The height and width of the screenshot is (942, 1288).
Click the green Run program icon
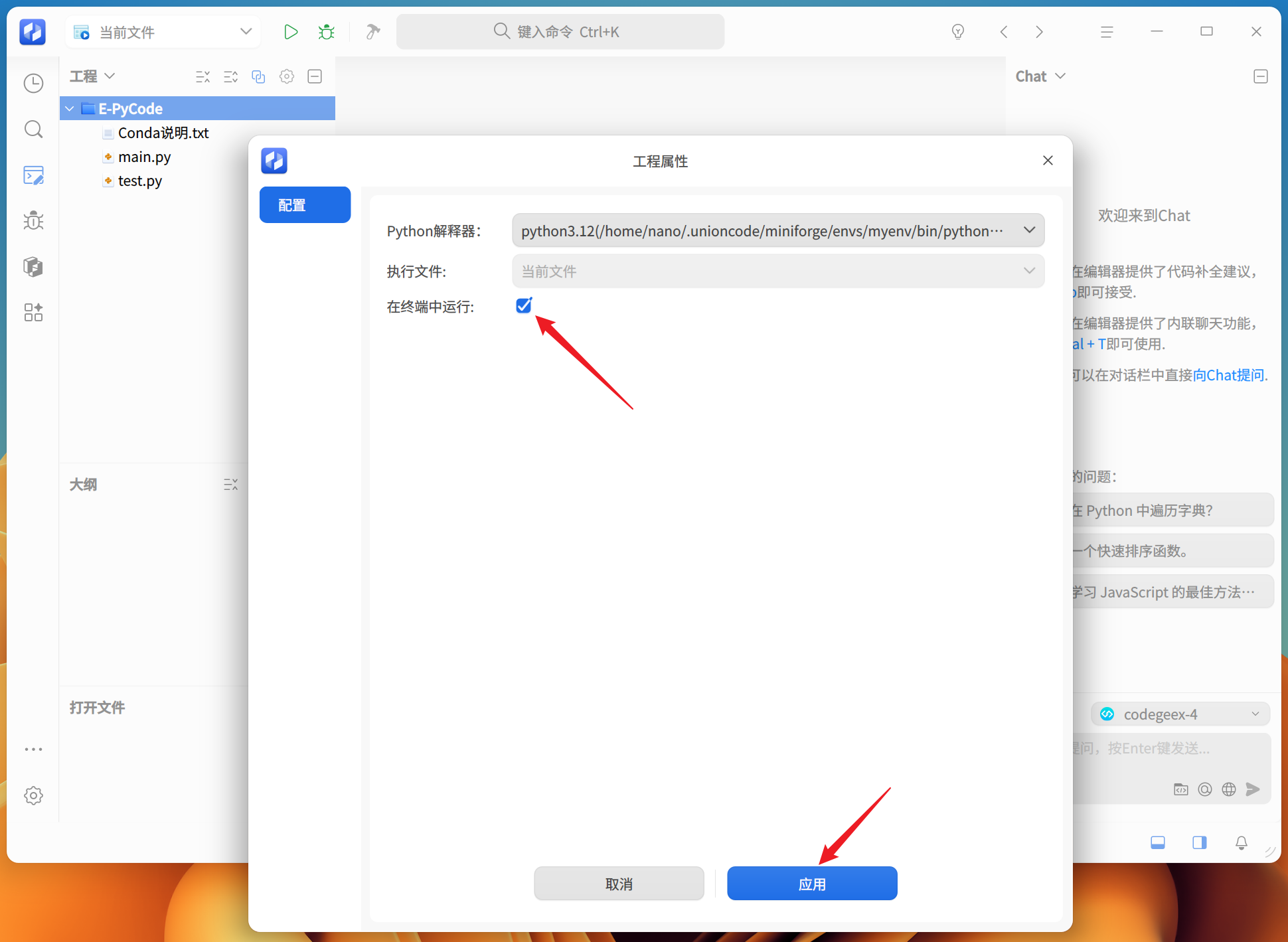[x=290, y=32]
